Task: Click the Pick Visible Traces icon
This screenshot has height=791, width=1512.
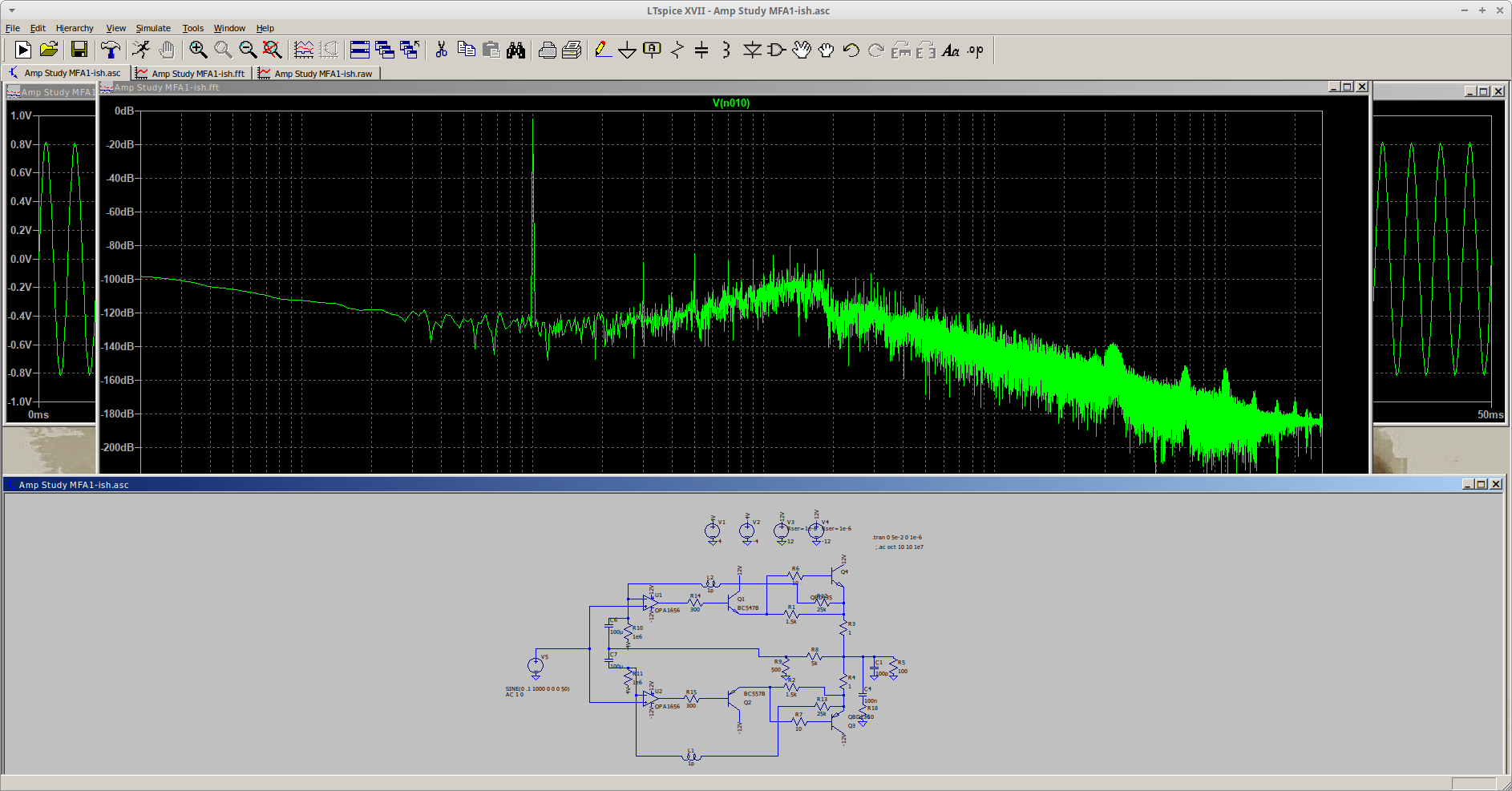Action: point(304,50)
